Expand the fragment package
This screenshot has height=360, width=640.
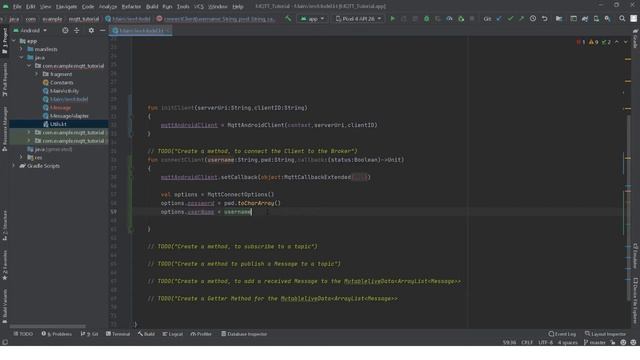coord(37,74)
